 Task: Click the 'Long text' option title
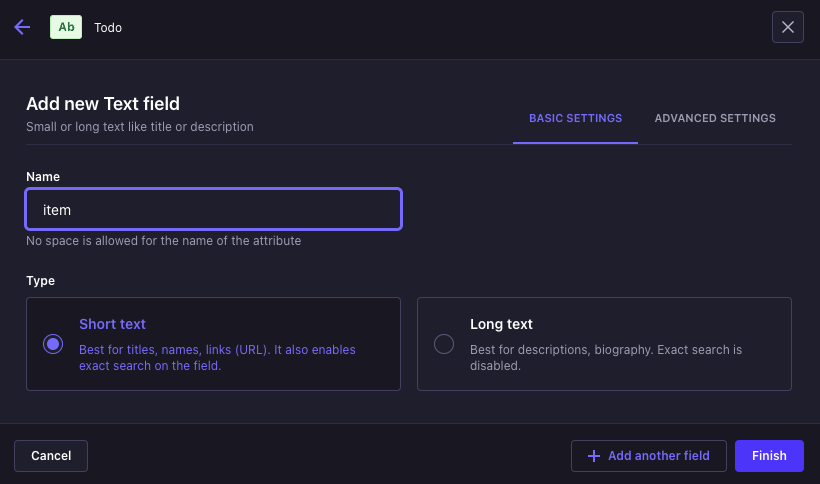[x=501, y=324]
